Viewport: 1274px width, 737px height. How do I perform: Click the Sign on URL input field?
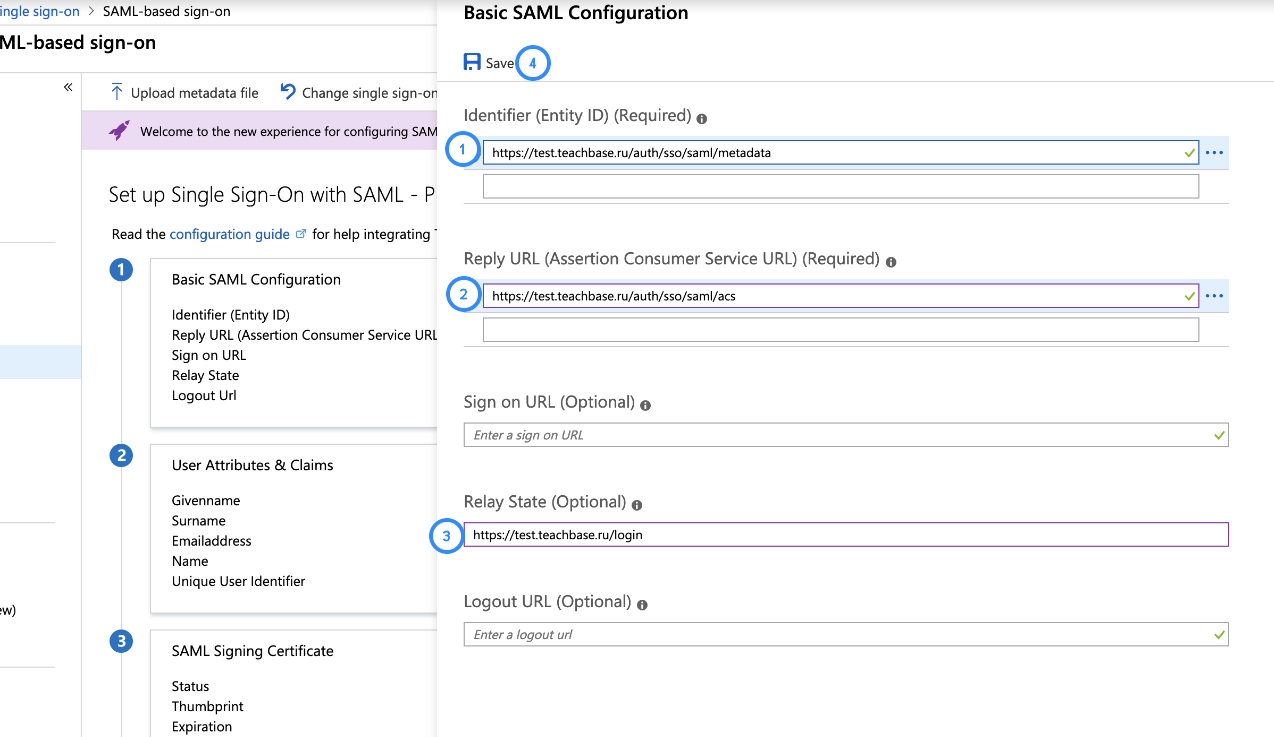point(846,435)
